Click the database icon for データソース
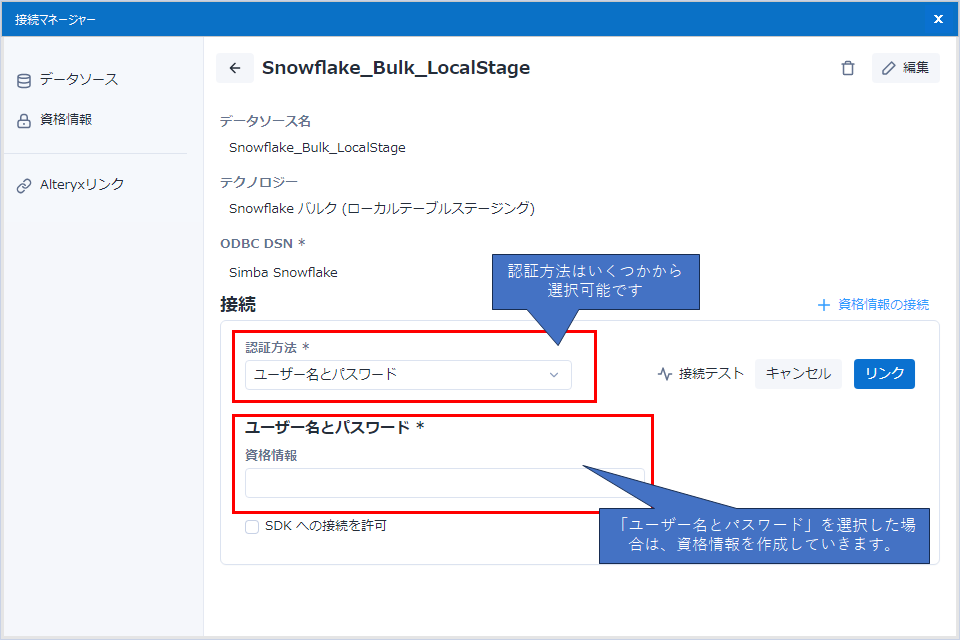960x640 pixels. pyautogui.click(x=24, y=80)
